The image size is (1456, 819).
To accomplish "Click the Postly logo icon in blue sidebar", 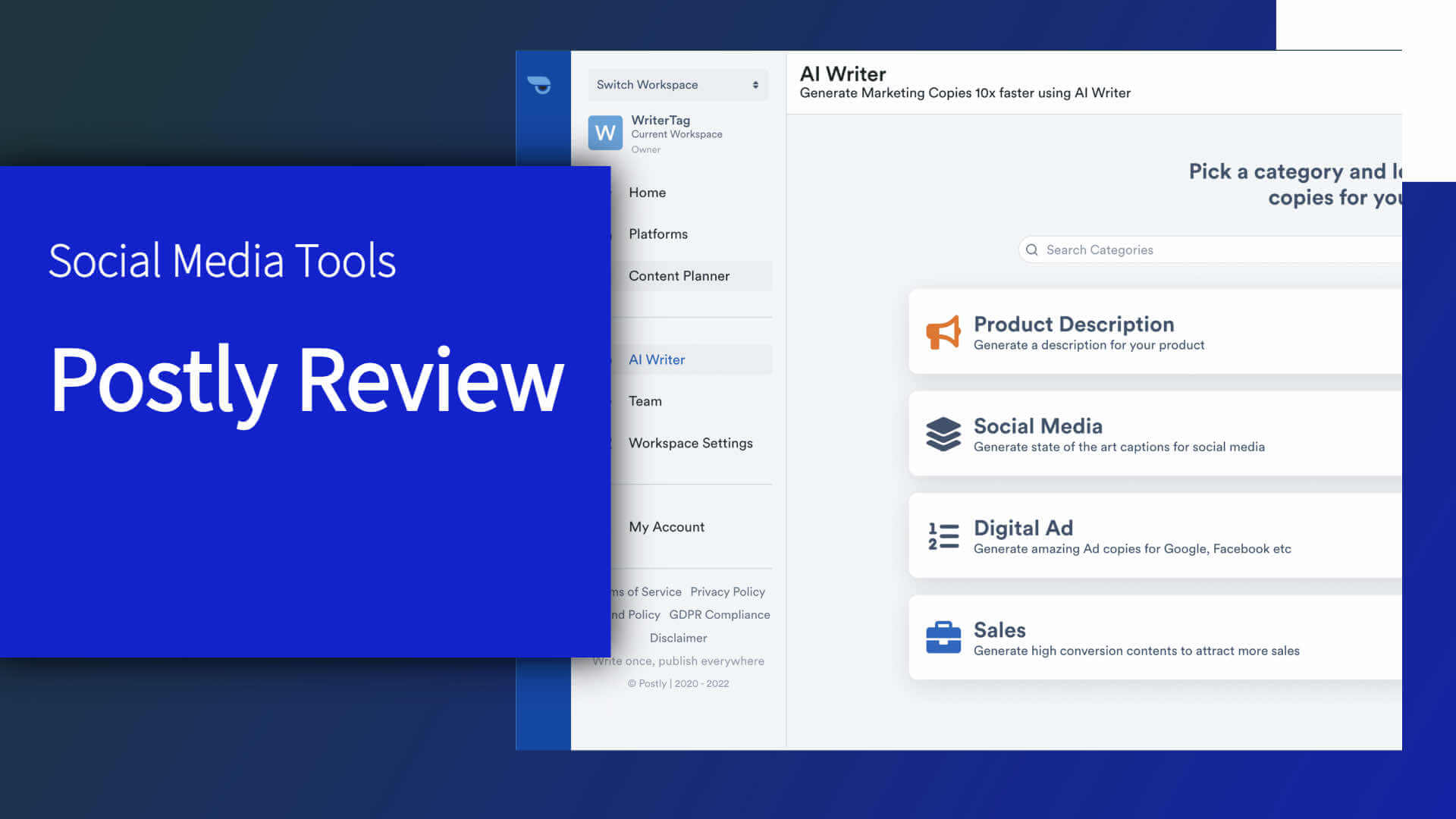I will tap(539, 85).
